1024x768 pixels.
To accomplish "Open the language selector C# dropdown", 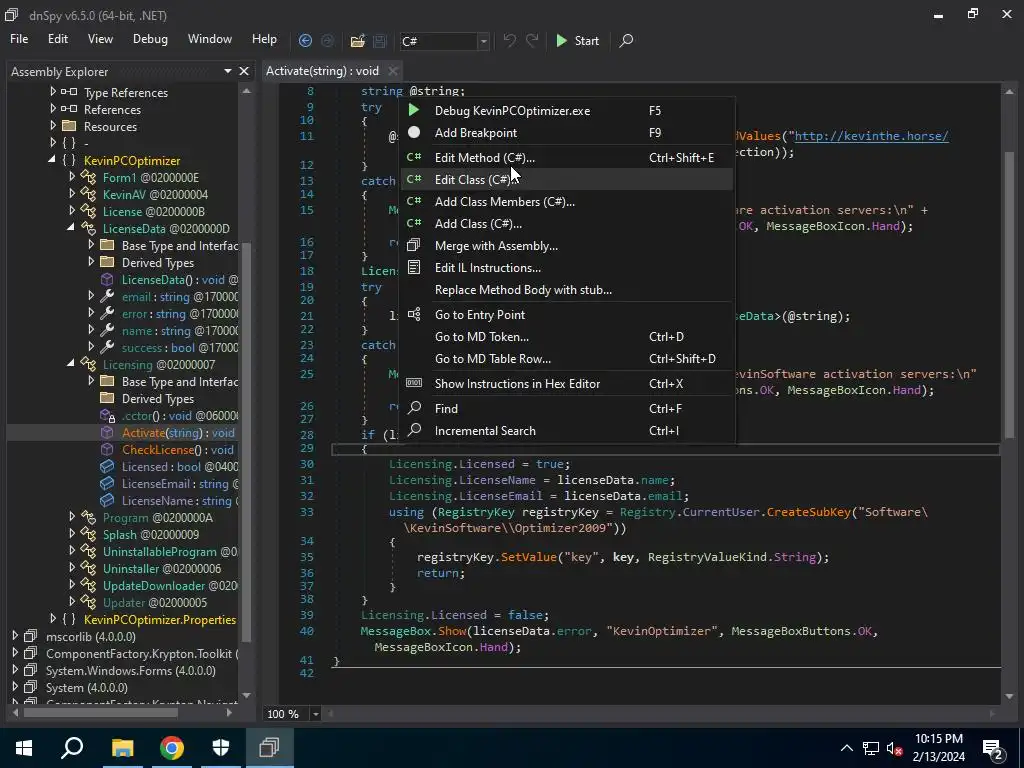I will (x=483, y=41).
